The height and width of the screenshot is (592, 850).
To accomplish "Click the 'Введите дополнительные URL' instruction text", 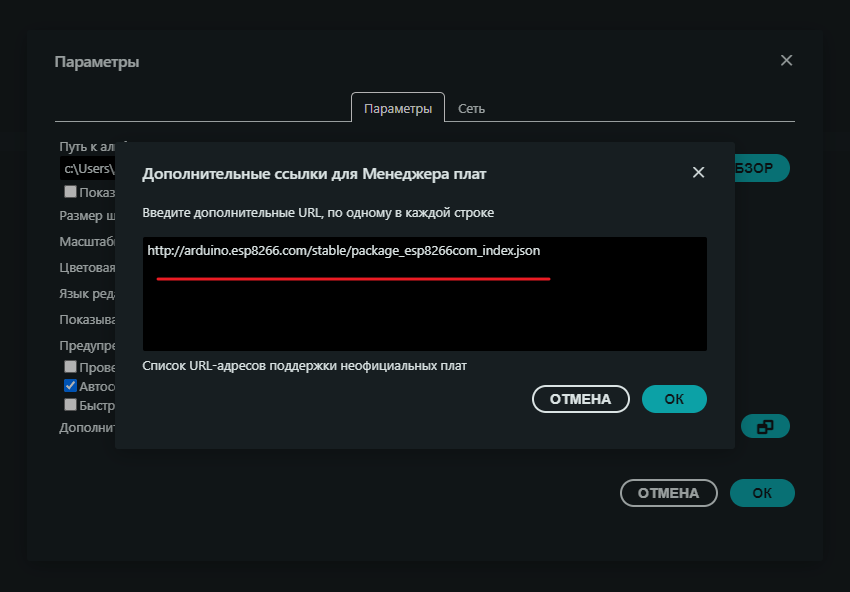I will pyautogui.click(x=318, y=213).
